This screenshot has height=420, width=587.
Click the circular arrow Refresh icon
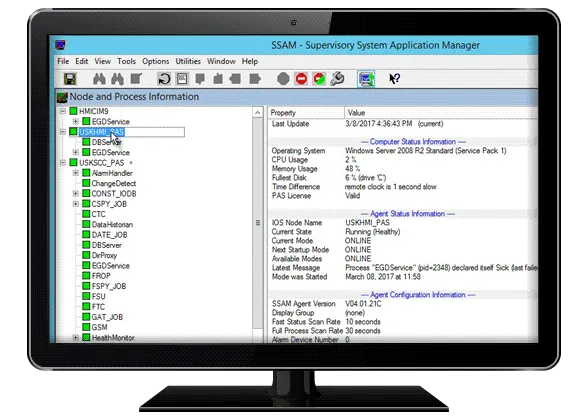click(x=164, y=79)
